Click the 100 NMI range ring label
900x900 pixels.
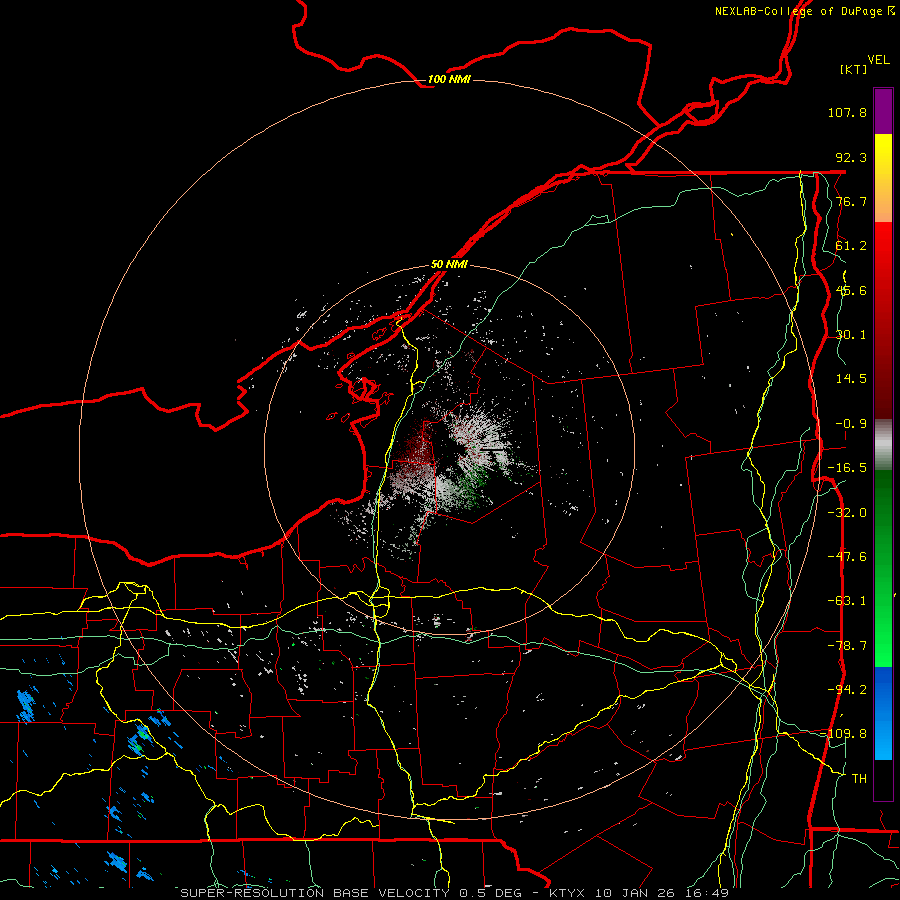449,79
